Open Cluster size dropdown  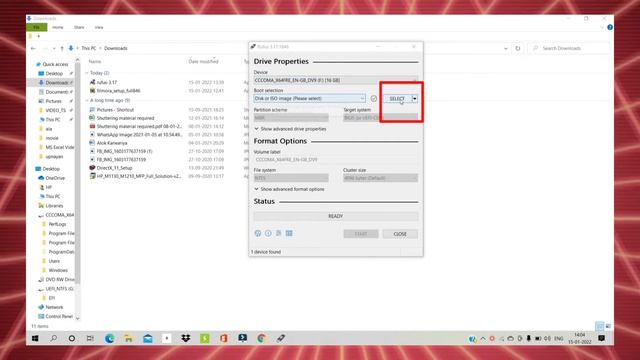coord(380,178)
